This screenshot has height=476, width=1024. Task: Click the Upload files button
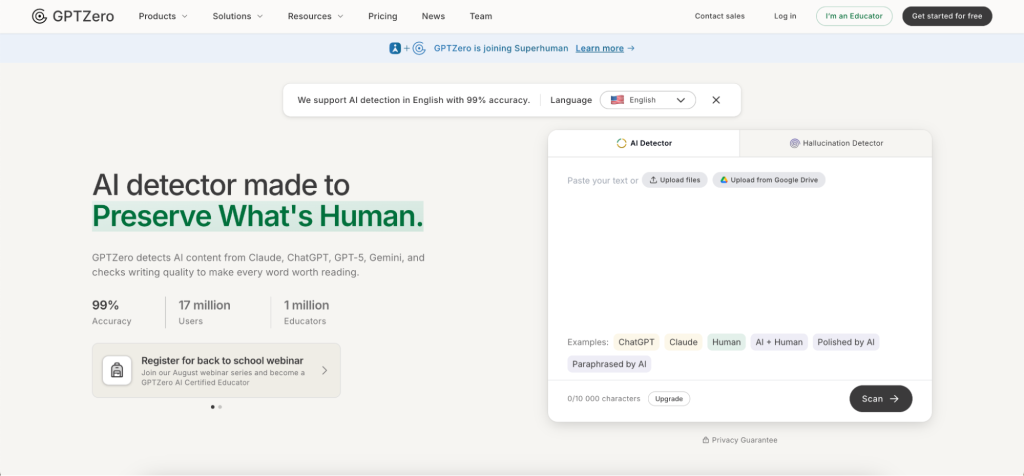click(675, 180)
